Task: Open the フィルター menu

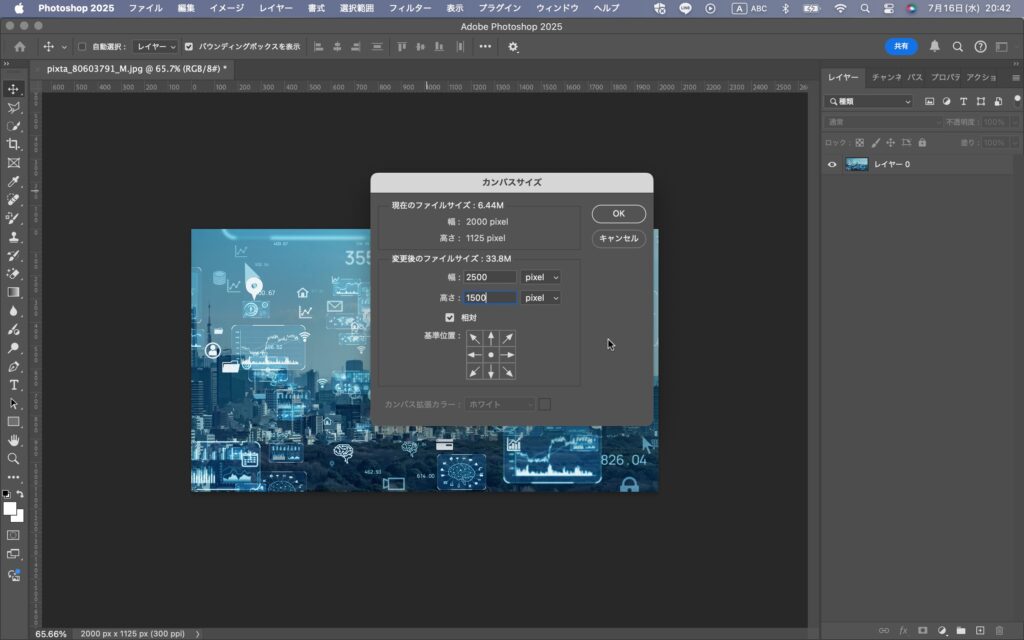Action: pyautogui.click(x=410, y=8)
